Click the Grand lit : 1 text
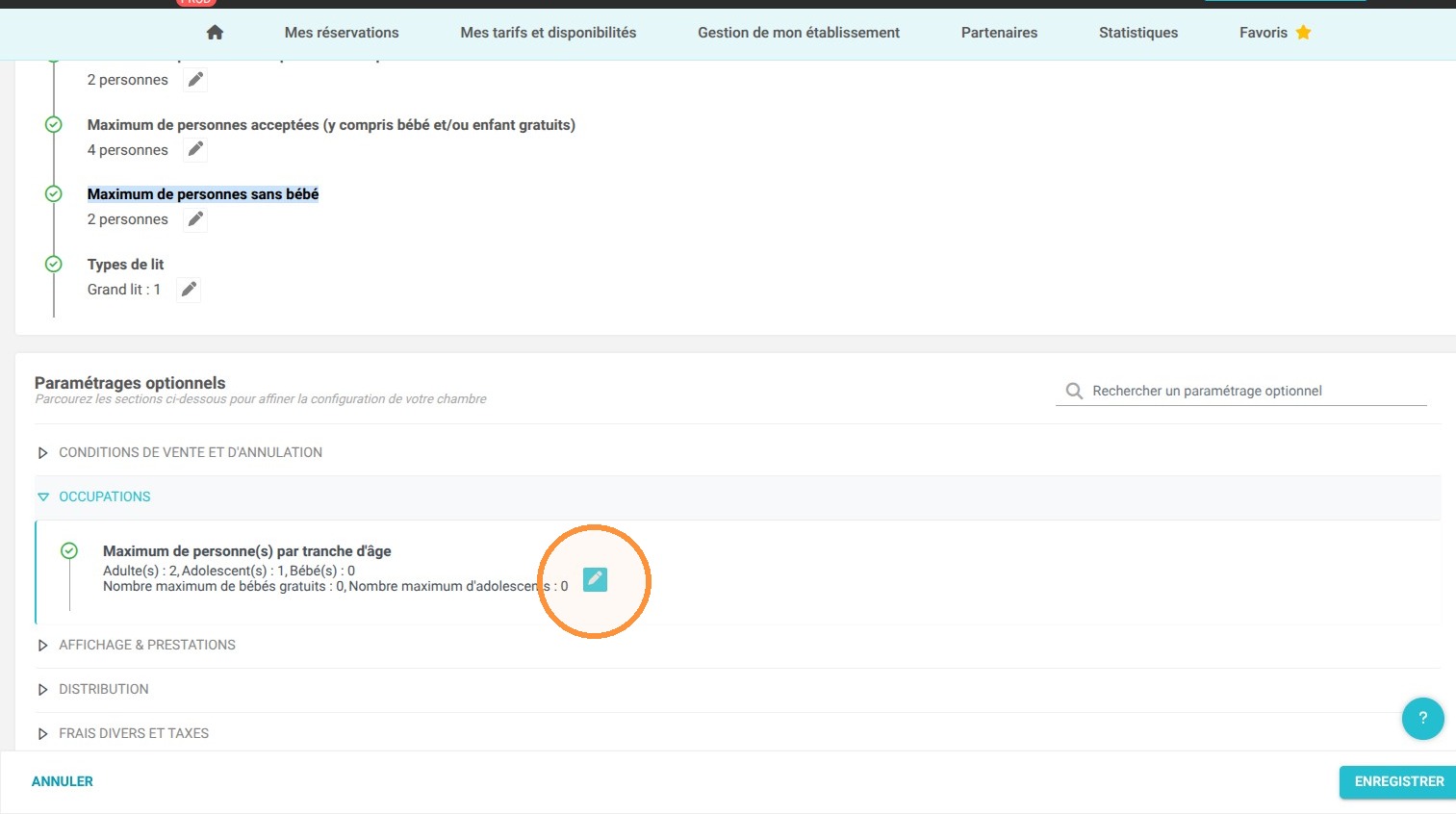Screen dimensions: 1456x814 [x=124, y=290]
